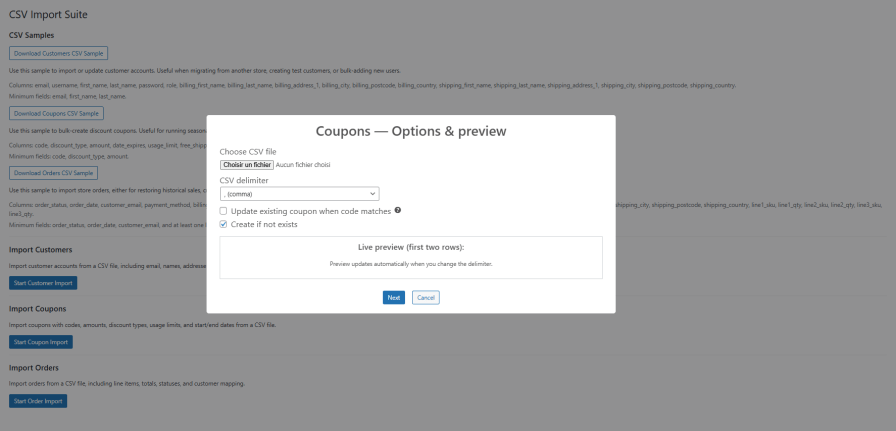The width and height of the screenshot is (896, 431).
Task: Open the CSV delimiter dropdown
Action: pos(299,194)
